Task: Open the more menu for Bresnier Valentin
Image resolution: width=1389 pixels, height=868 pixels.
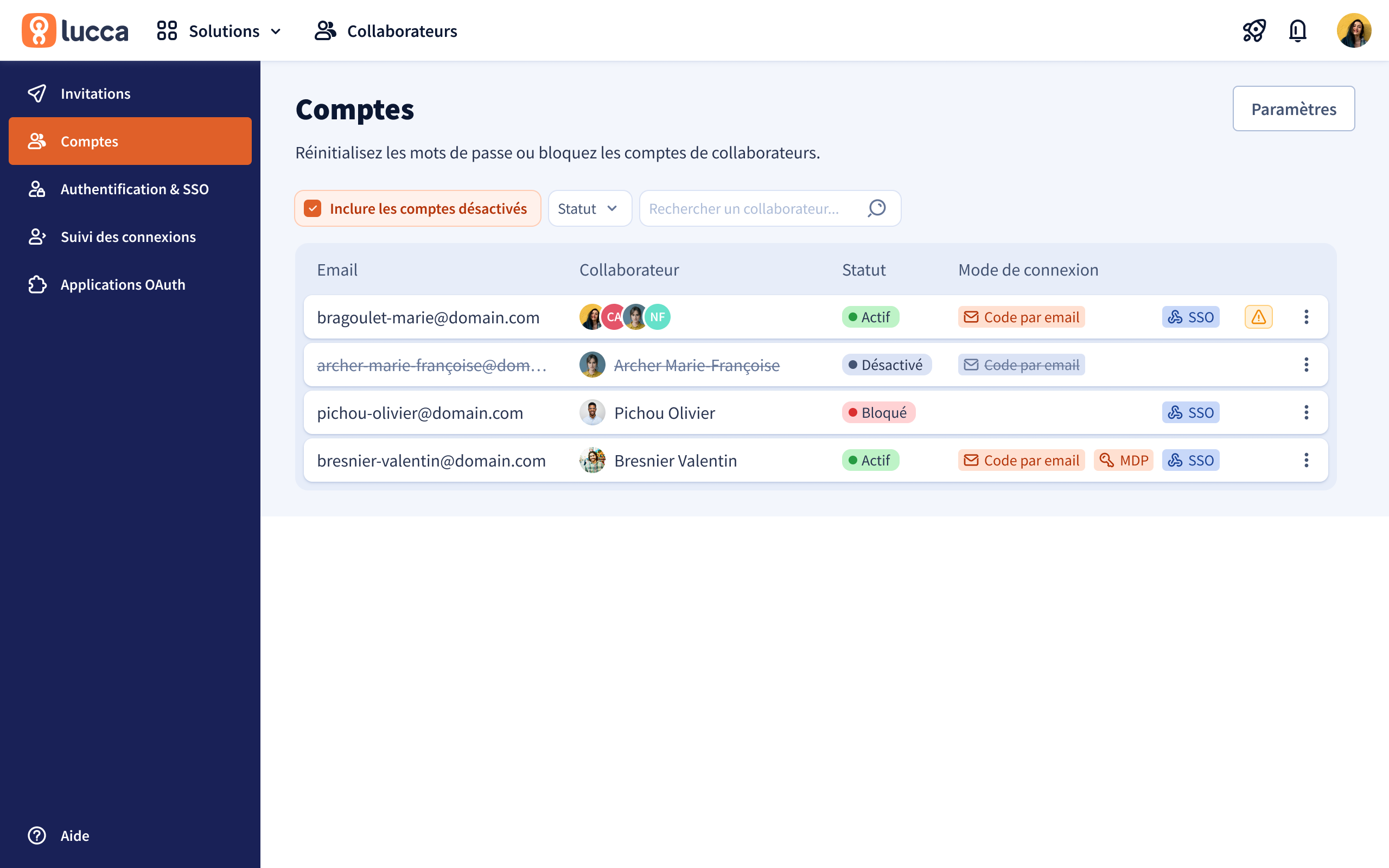Action: point(1307,460)
